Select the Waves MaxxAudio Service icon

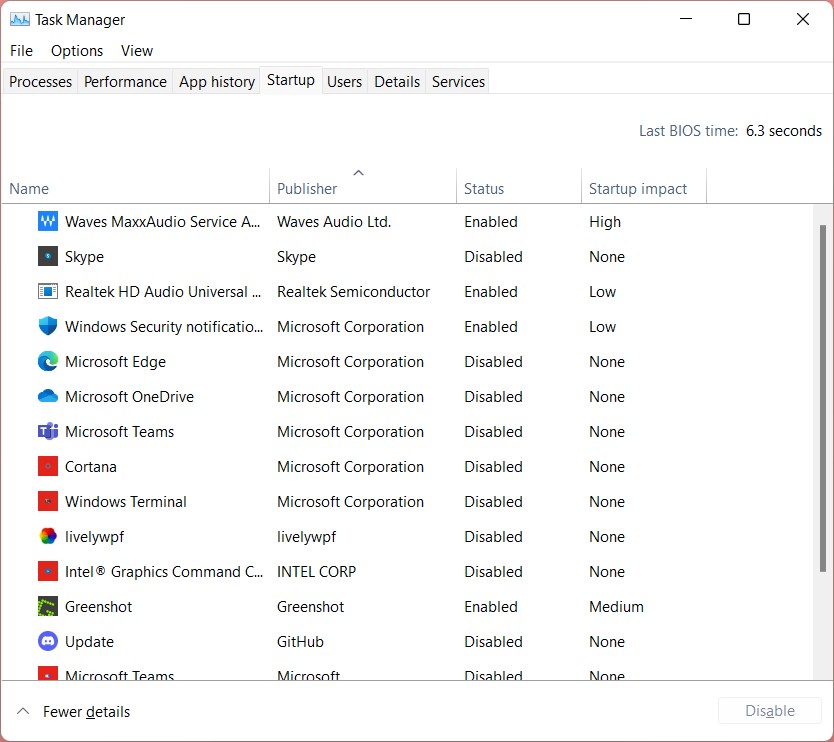[x=48, y=221]
